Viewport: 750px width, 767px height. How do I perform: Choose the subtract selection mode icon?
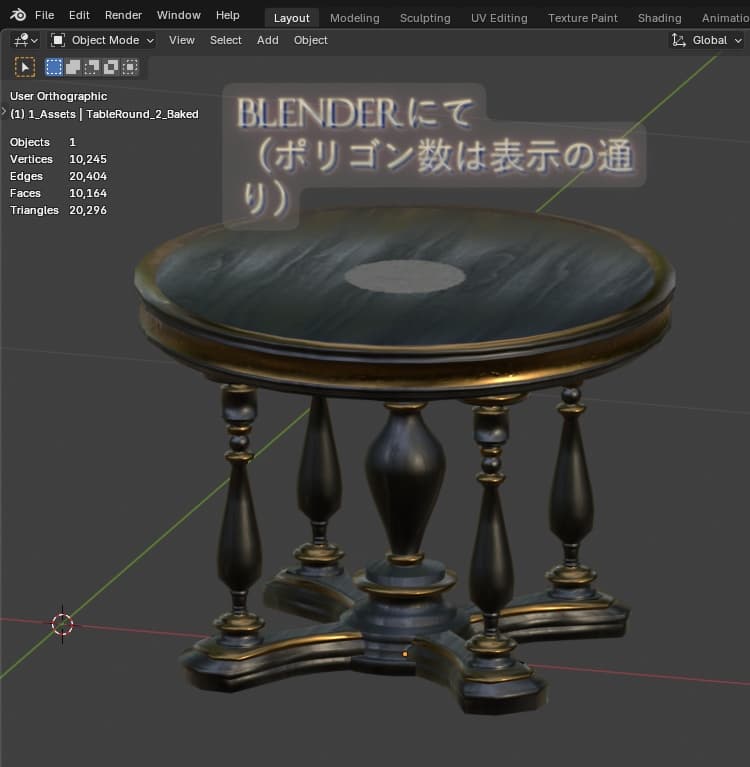coord(92,67)
